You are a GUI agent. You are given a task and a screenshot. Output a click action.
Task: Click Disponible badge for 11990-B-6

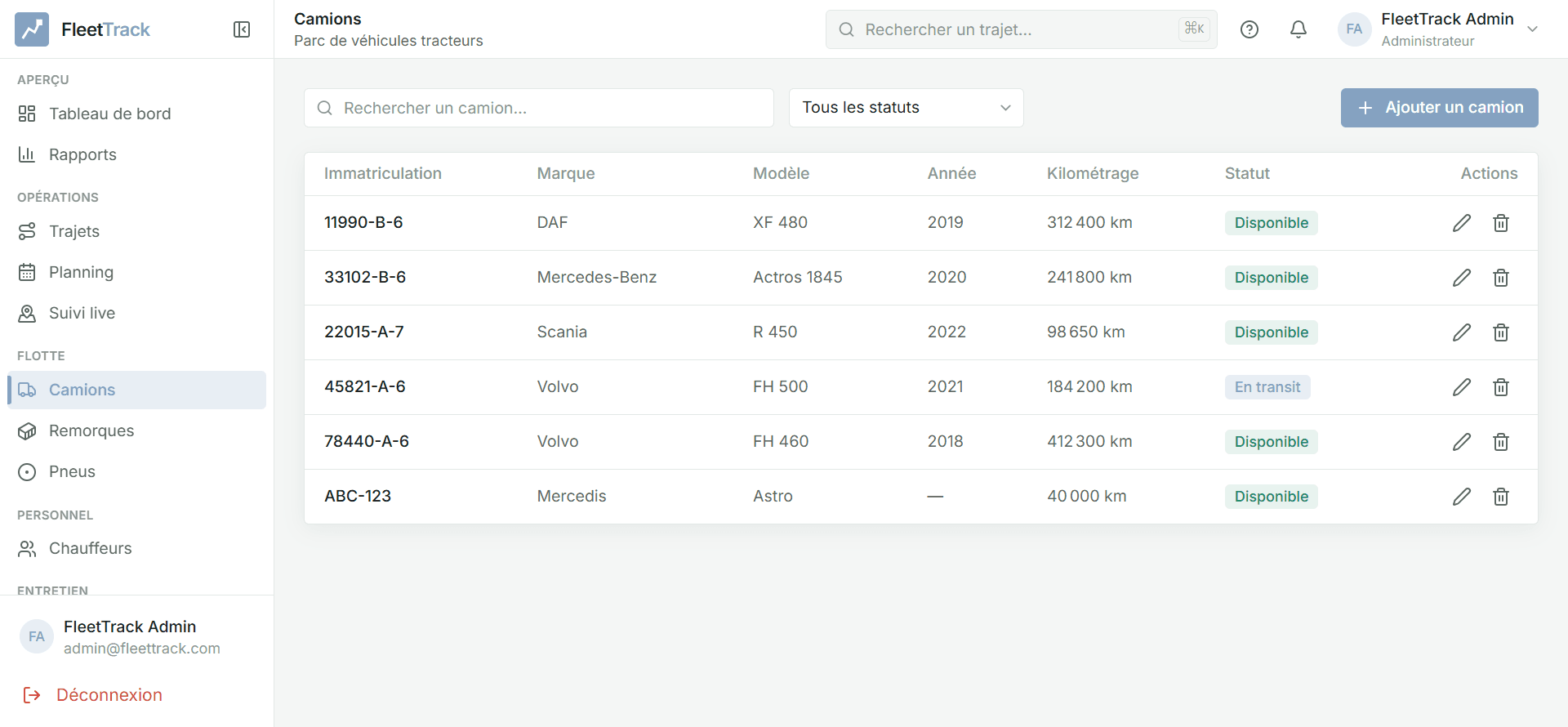point(1272,223)
